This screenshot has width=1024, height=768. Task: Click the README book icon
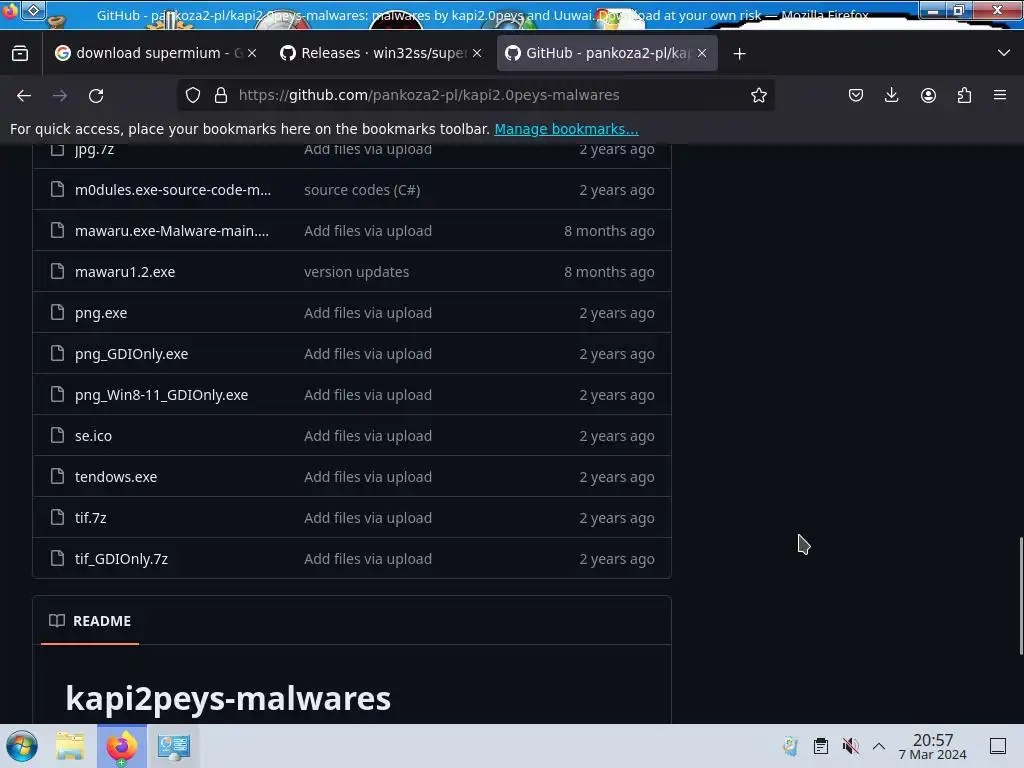[57, 620]
